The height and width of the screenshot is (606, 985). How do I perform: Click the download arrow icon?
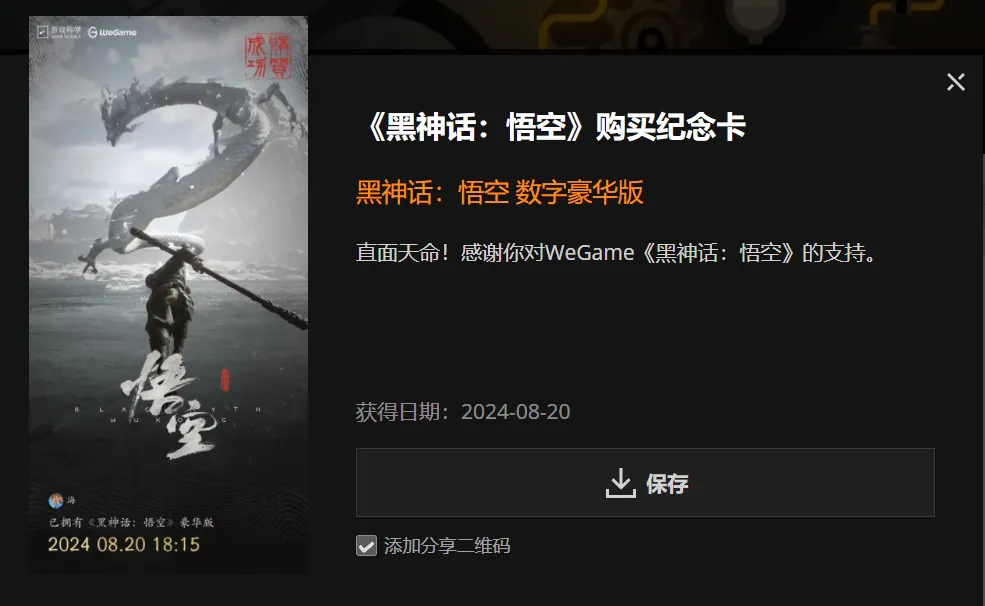click(x=621, y=483)
